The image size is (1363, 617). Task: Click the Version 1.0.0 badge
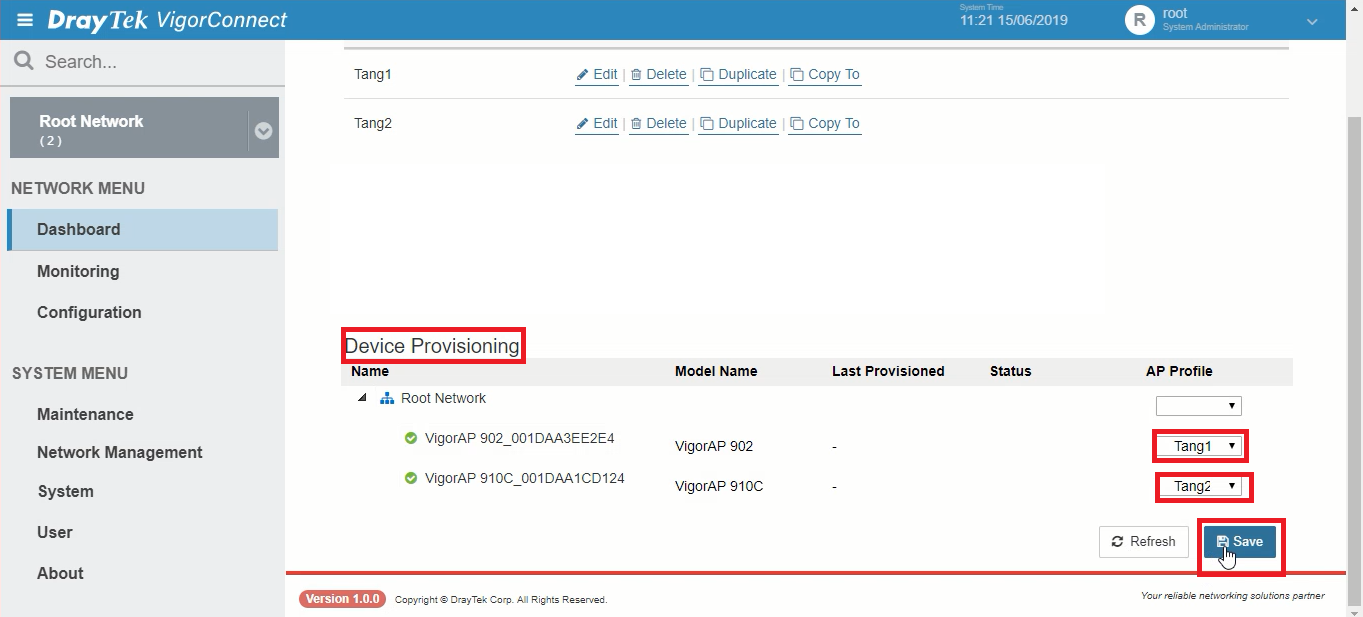[x=342, y=599]
